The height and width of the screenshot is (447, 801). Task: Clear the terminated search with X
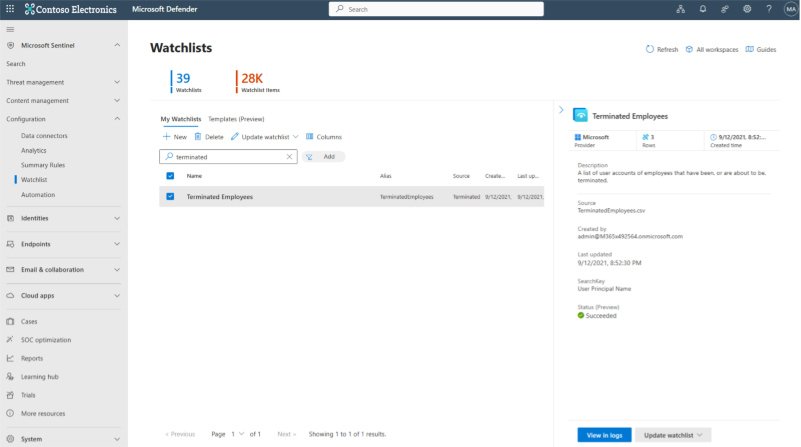pyautogui.click(x=289, y=156)
